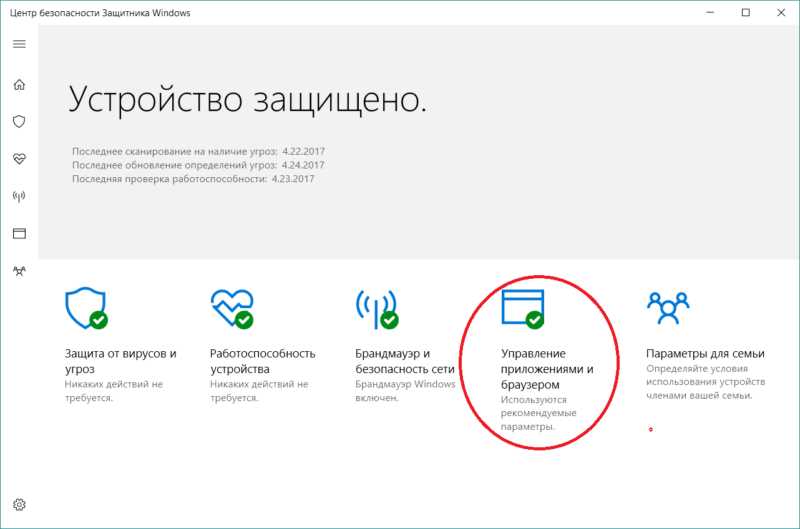Click 'Брандмауэр Windows включен.' description

(x=405, y=391)
